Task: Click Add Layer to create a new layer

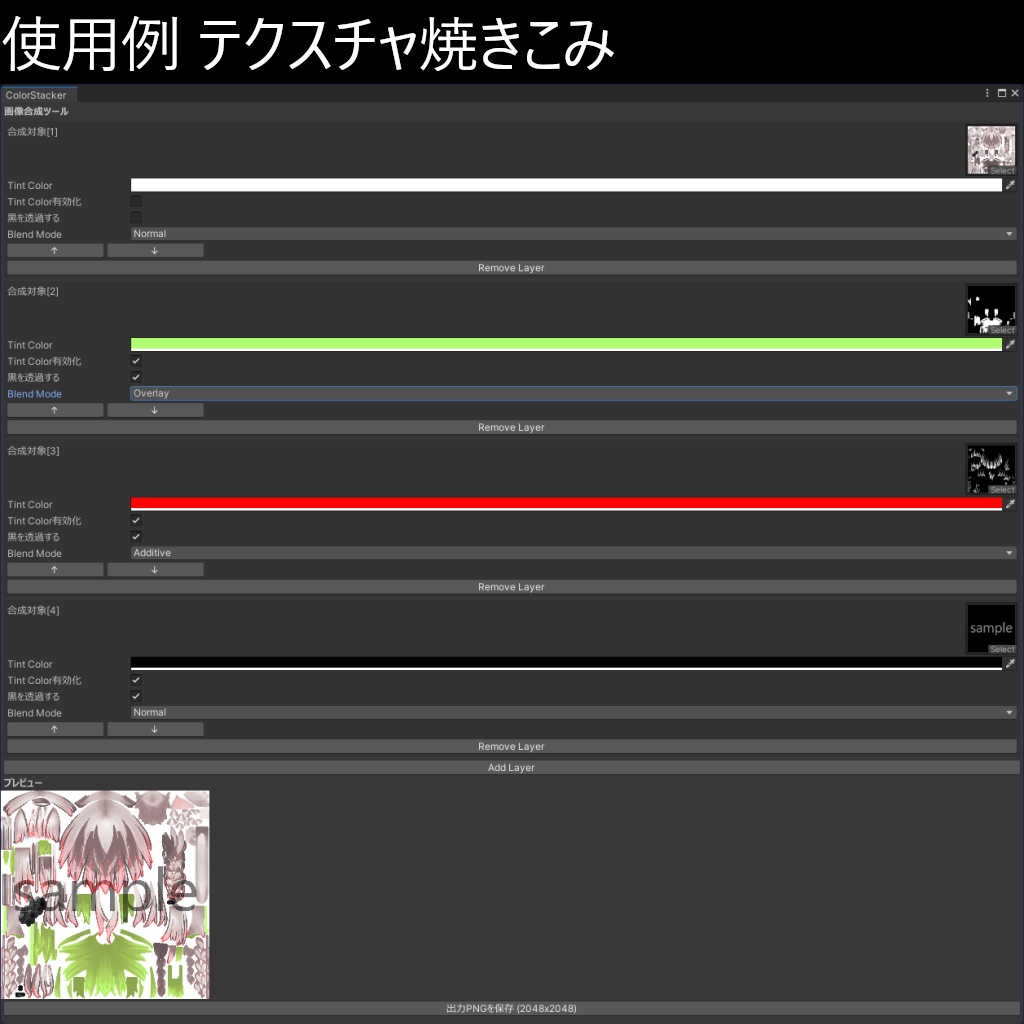Action: 511,767
